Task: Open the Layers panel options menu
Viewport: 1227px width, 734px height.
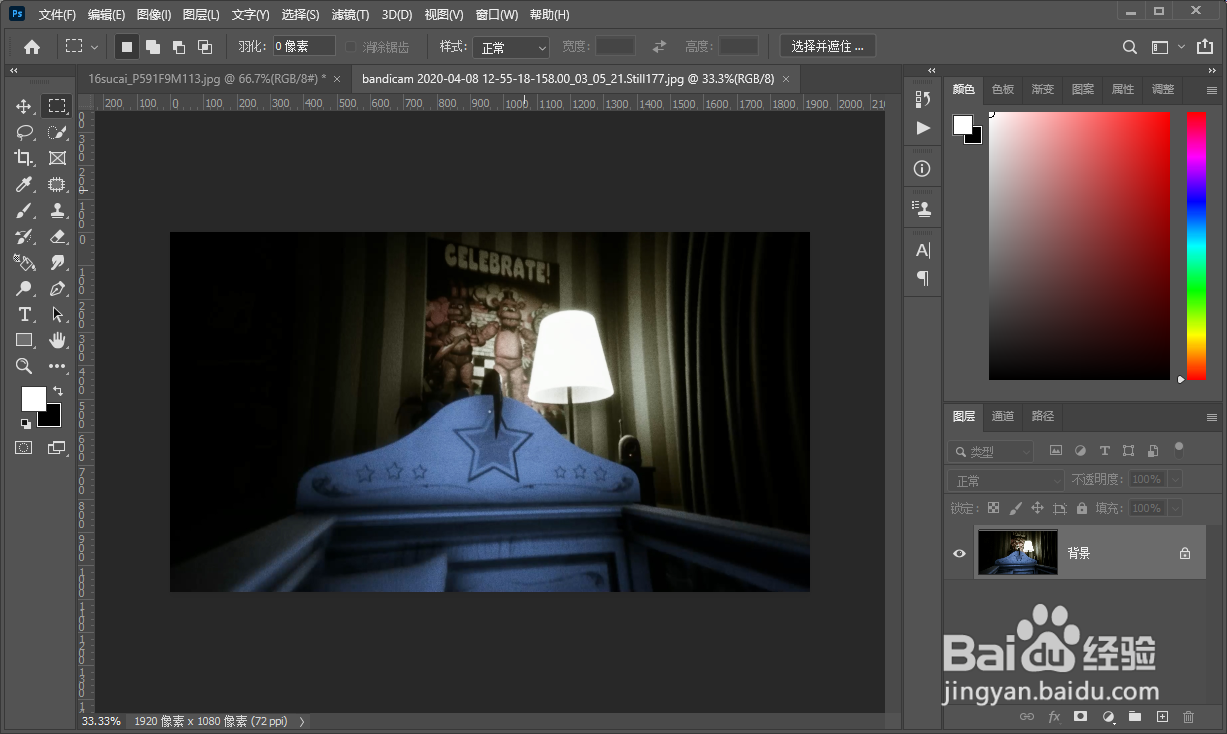Action: [1212, 417]
